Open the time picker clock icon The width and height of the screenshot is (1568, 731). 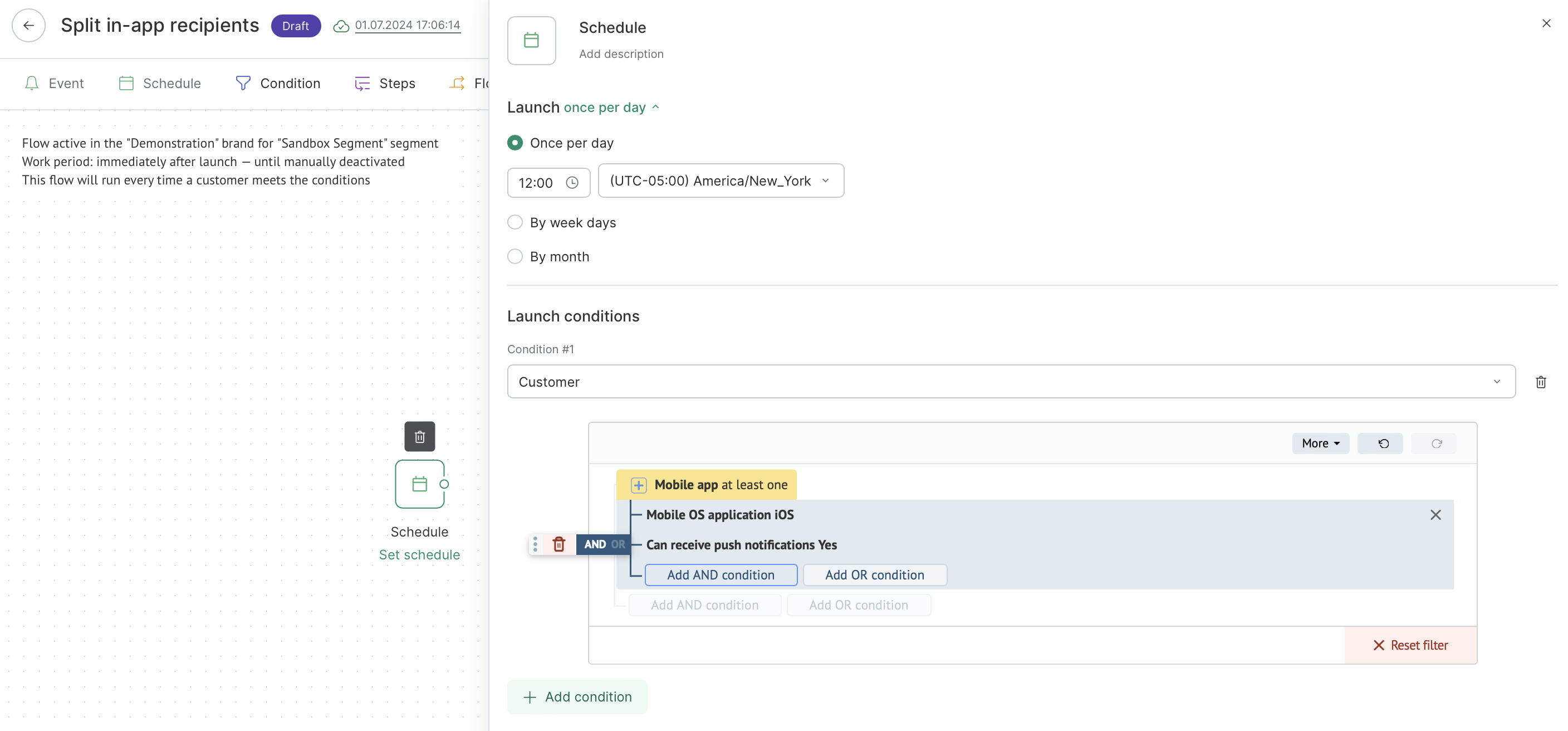[572, 183]
